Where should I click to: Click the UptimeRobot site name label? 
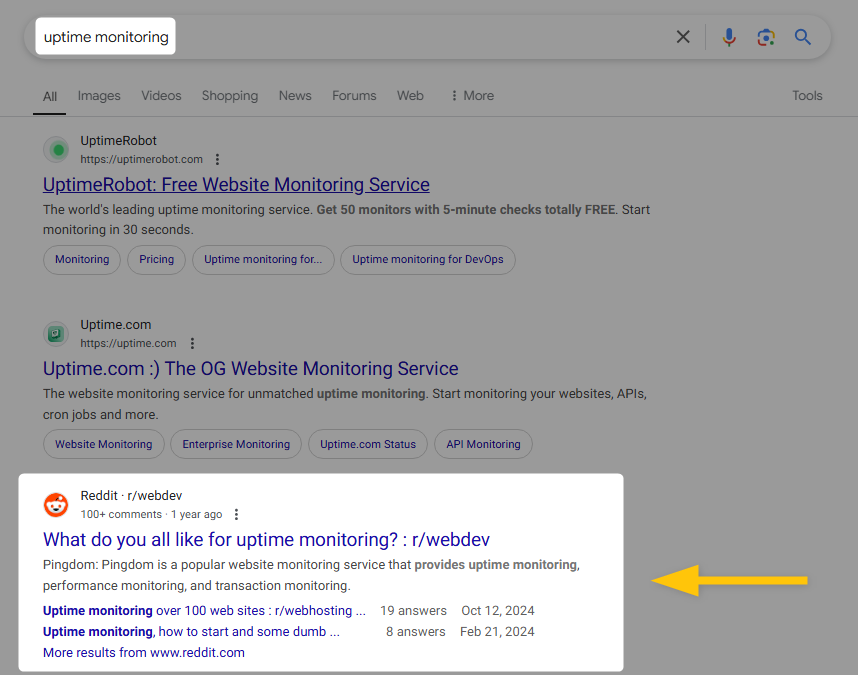118,141
